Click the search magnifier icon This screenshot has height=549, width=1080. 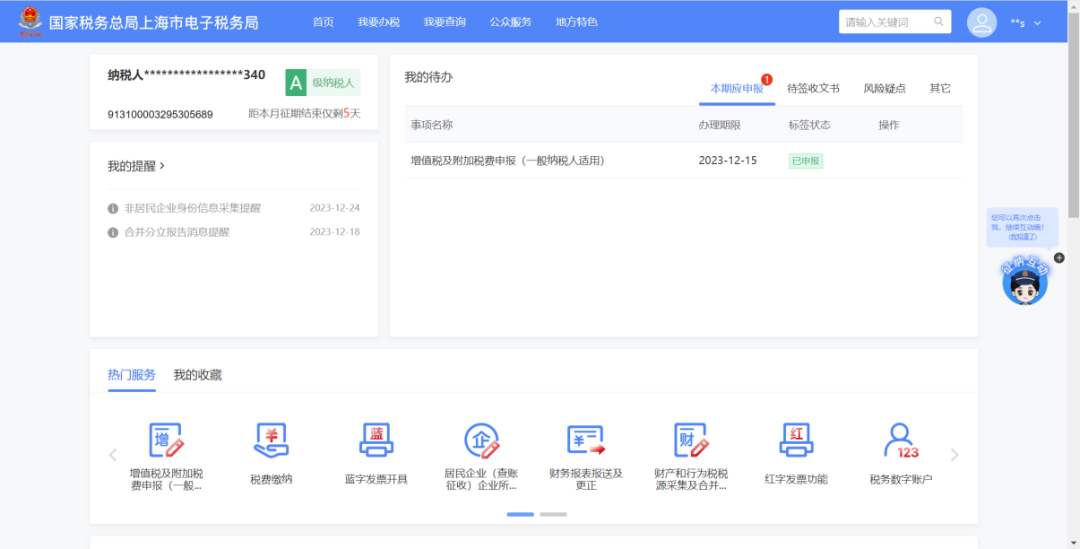point(938,22)
